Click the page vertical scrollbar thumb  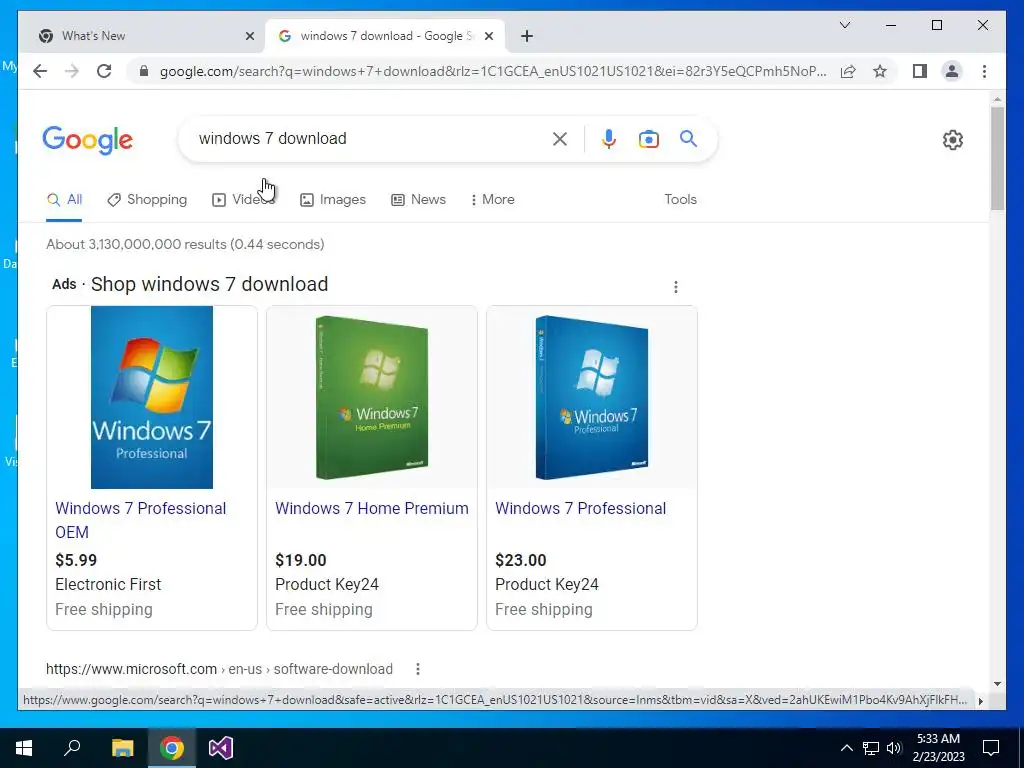coord(997,159)
